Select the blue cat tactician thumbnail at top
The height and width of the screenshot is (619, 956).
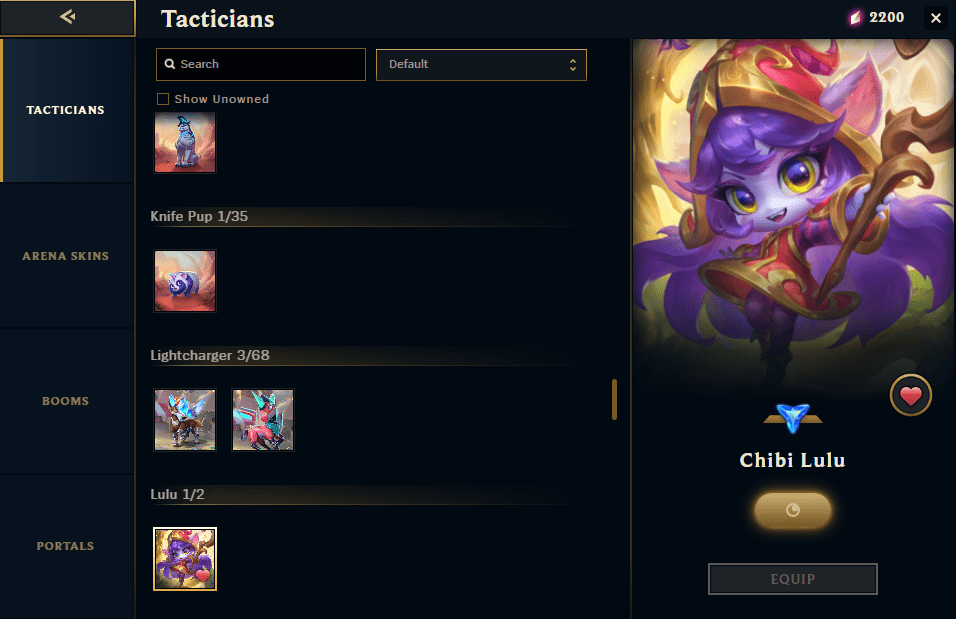tap(185, 142)
